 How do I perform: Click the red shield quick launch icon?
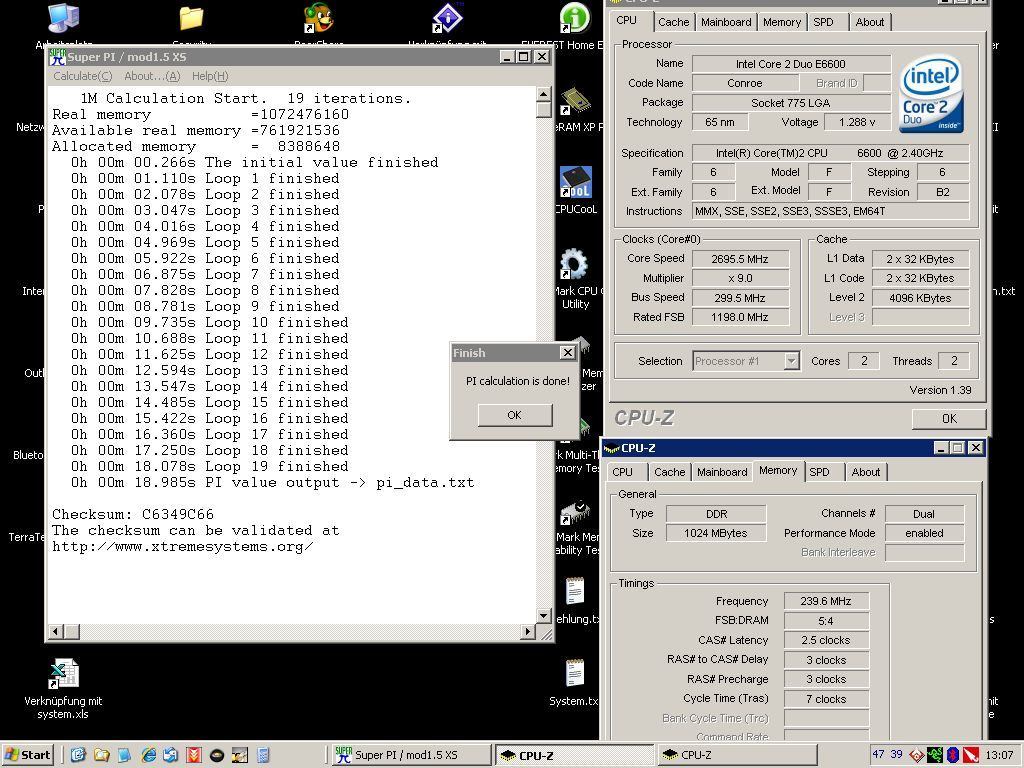(193, 756)
